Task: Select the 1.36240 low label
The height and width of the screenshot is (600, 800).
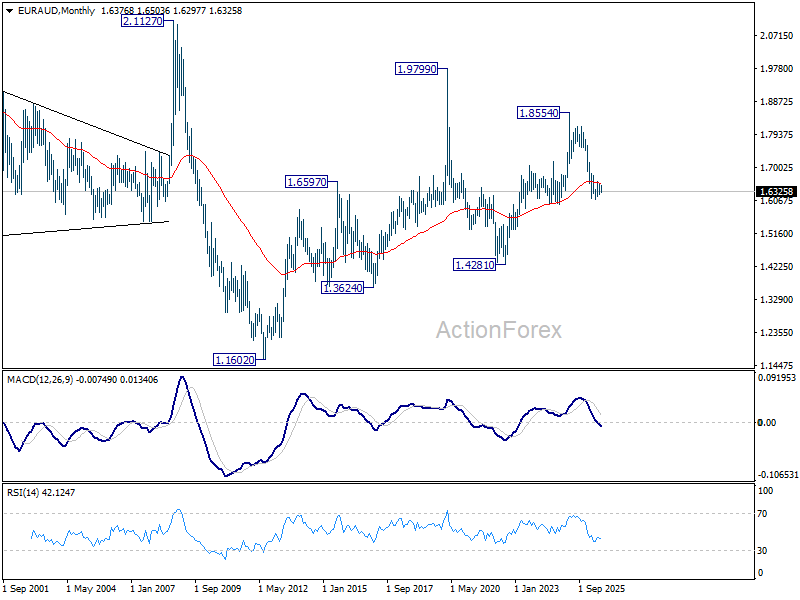Action: click(x=343, y=288)
